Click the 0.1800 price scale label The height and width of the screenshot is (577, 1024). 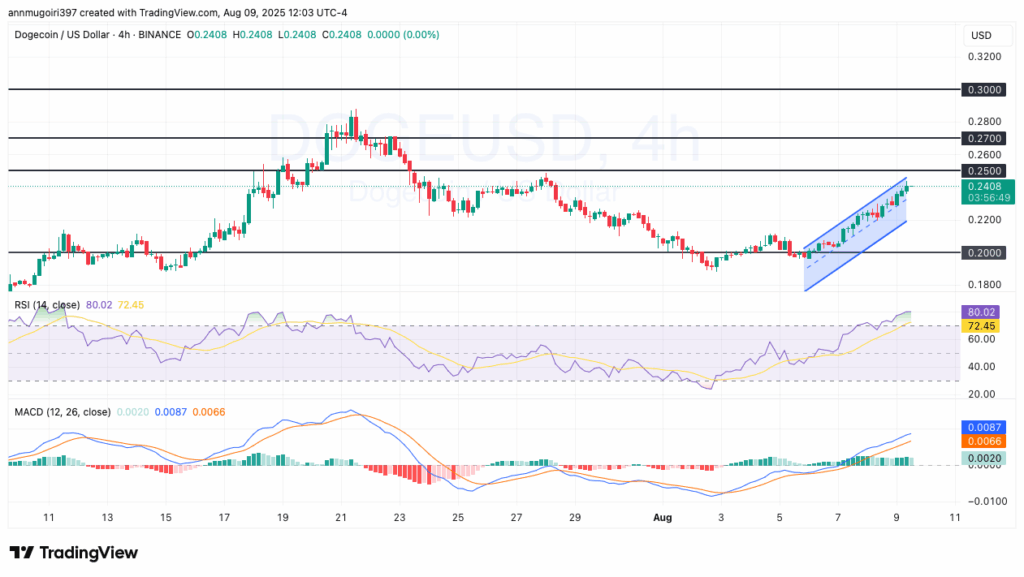pyautogui.click(x=984, y=285)
